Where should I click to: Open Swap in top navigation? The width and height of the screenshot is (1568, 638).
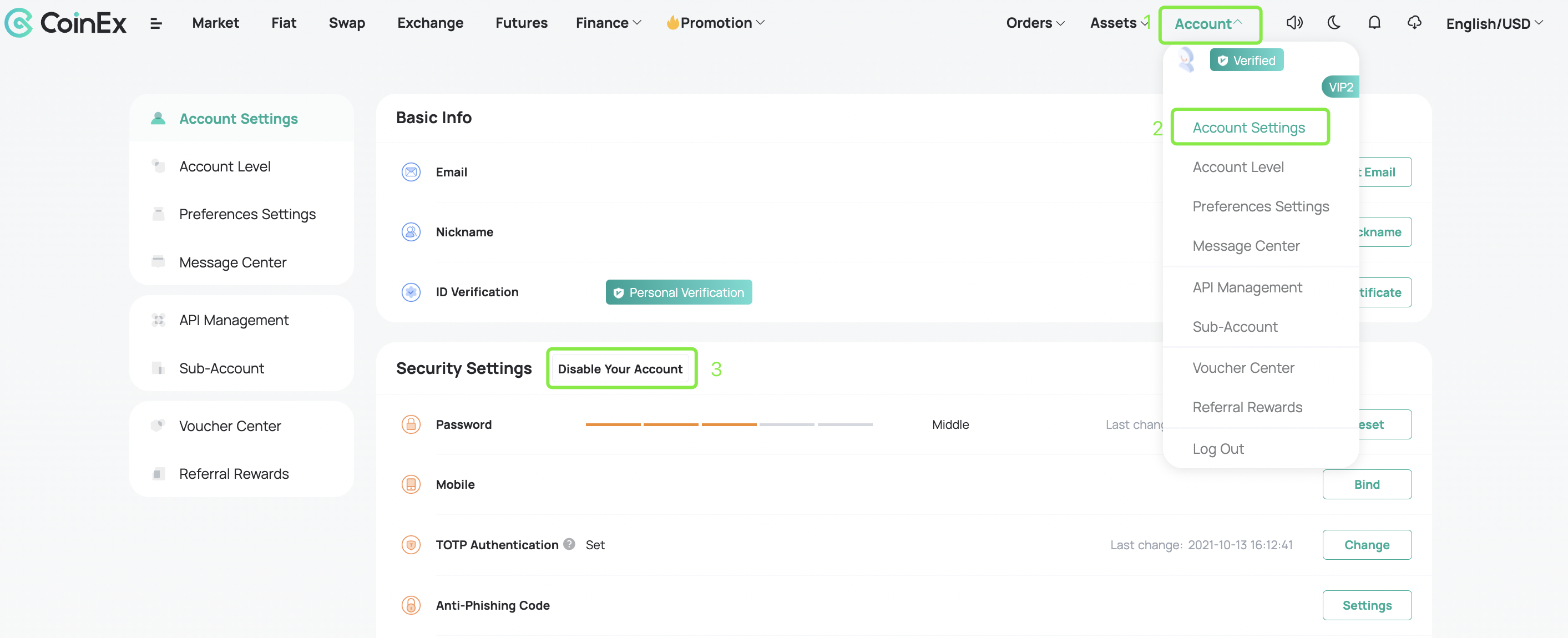click(x=347, y=23)
